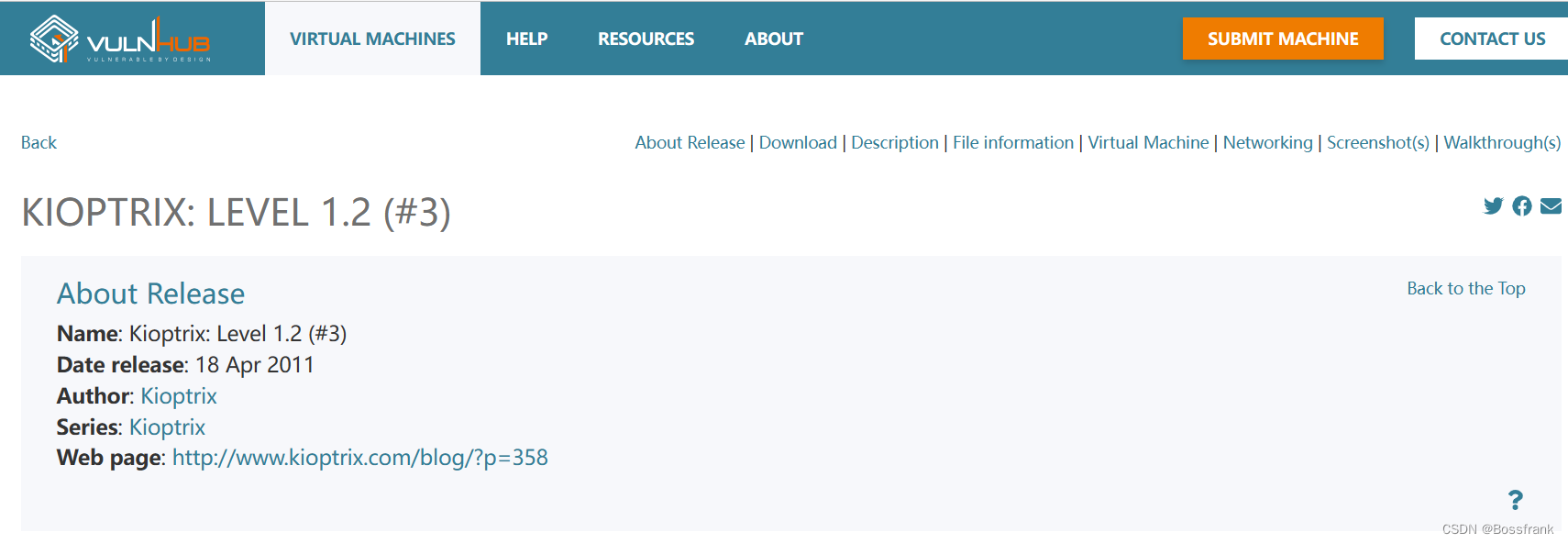1568x543 pixels.
Task: Jump to Description section link
Action: [x=895, y=142]
